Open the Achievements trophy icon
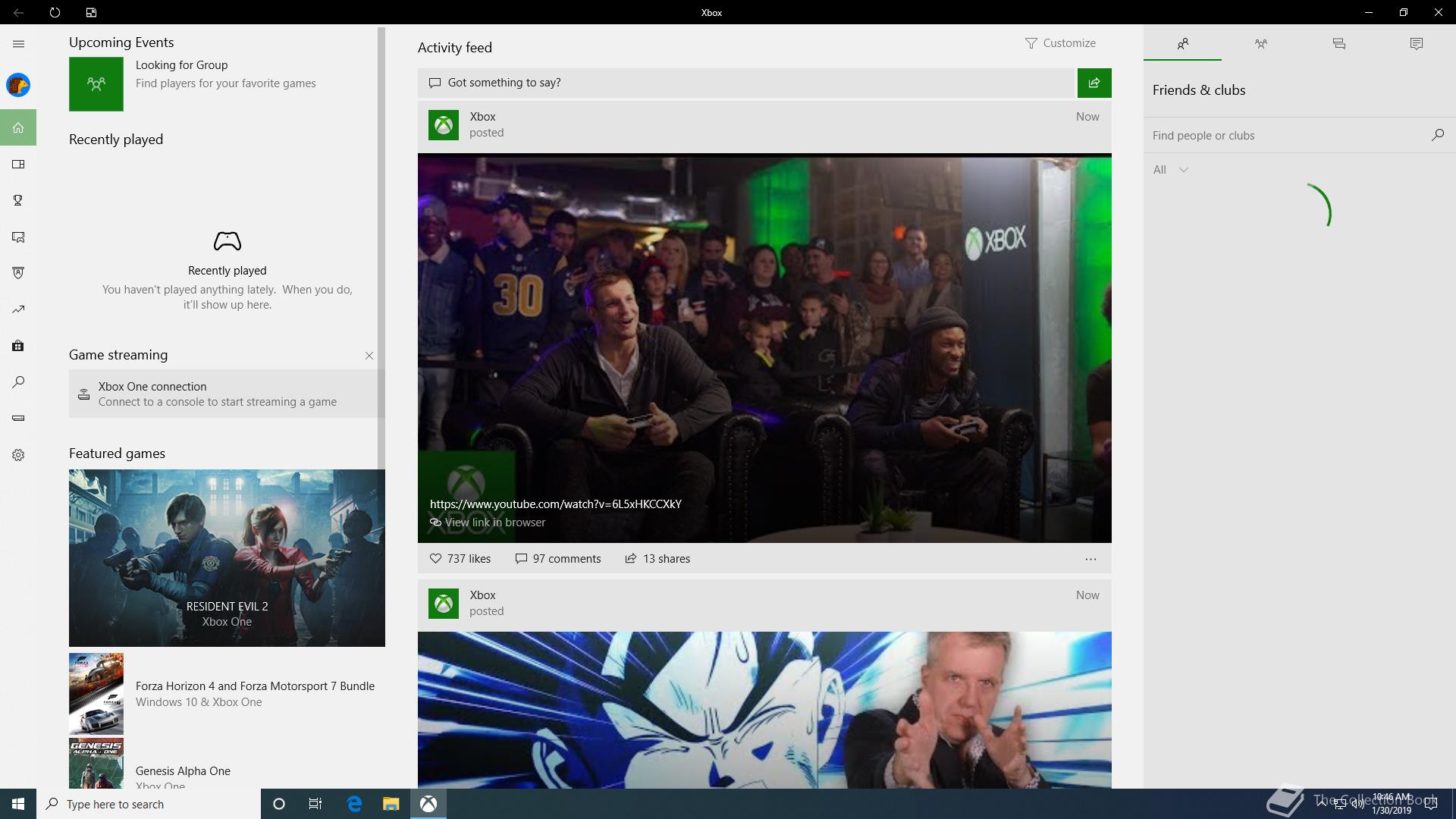The width and height of the screenshot is (1456, 819). [18, 200]
